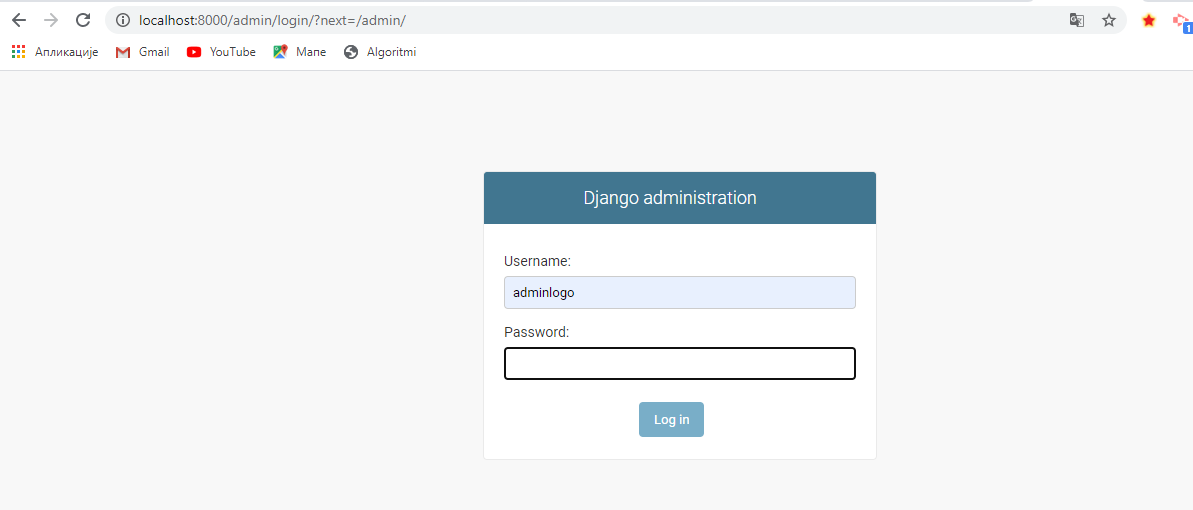Go back to the previous page
Screen dimensions: 1193x510
tap(19, 21)
